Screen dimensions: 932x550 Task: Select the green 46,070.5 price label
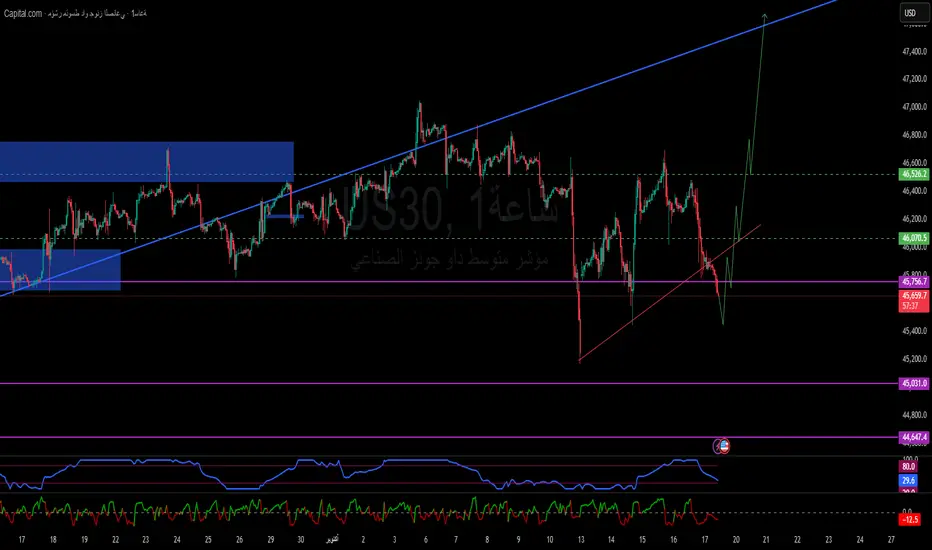pyautogui.click(x=914, y=238)
